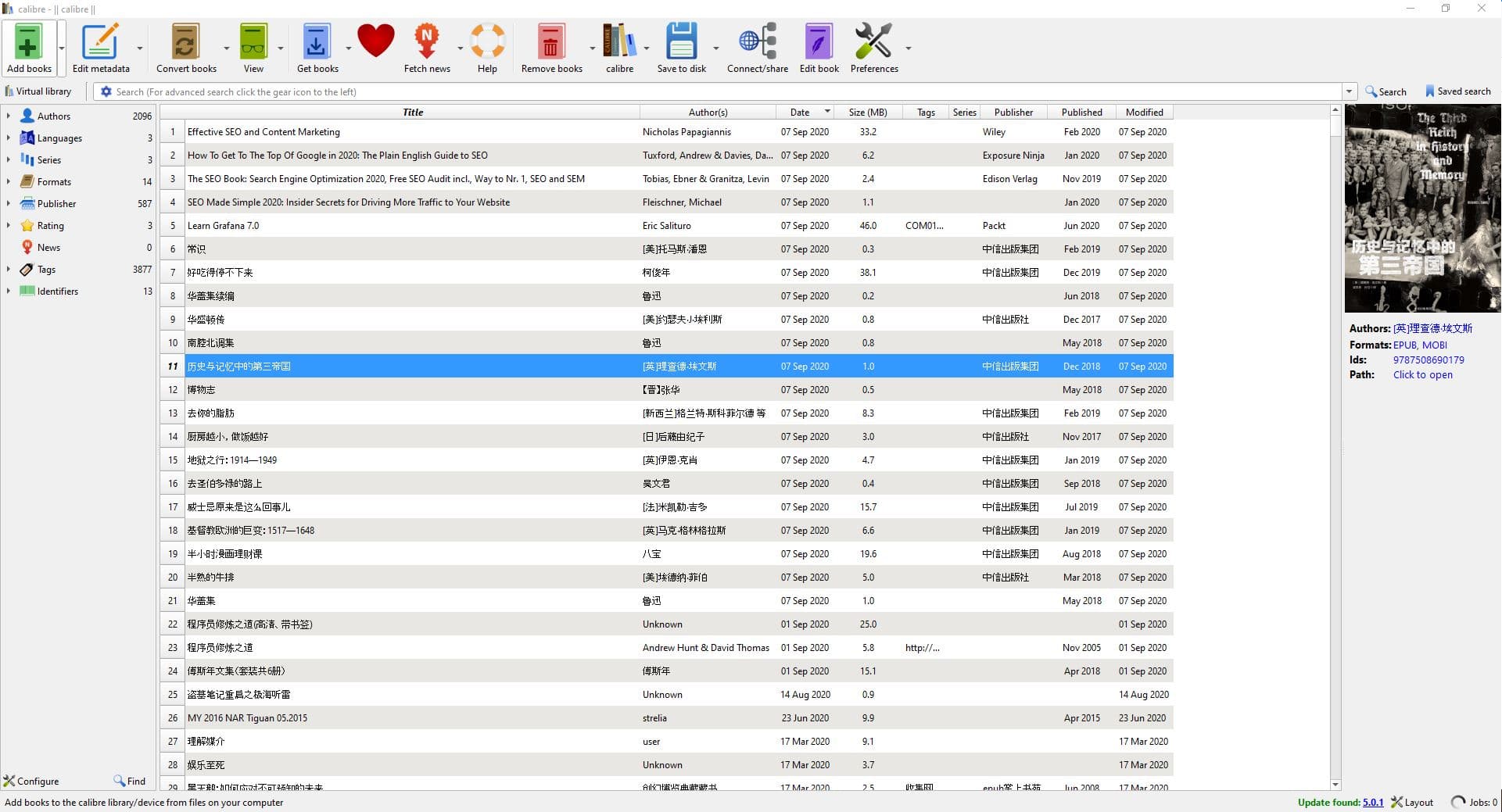1502x812 pixels.
Task: Expand the Authors category in tag browser
Action: point(9,116)
